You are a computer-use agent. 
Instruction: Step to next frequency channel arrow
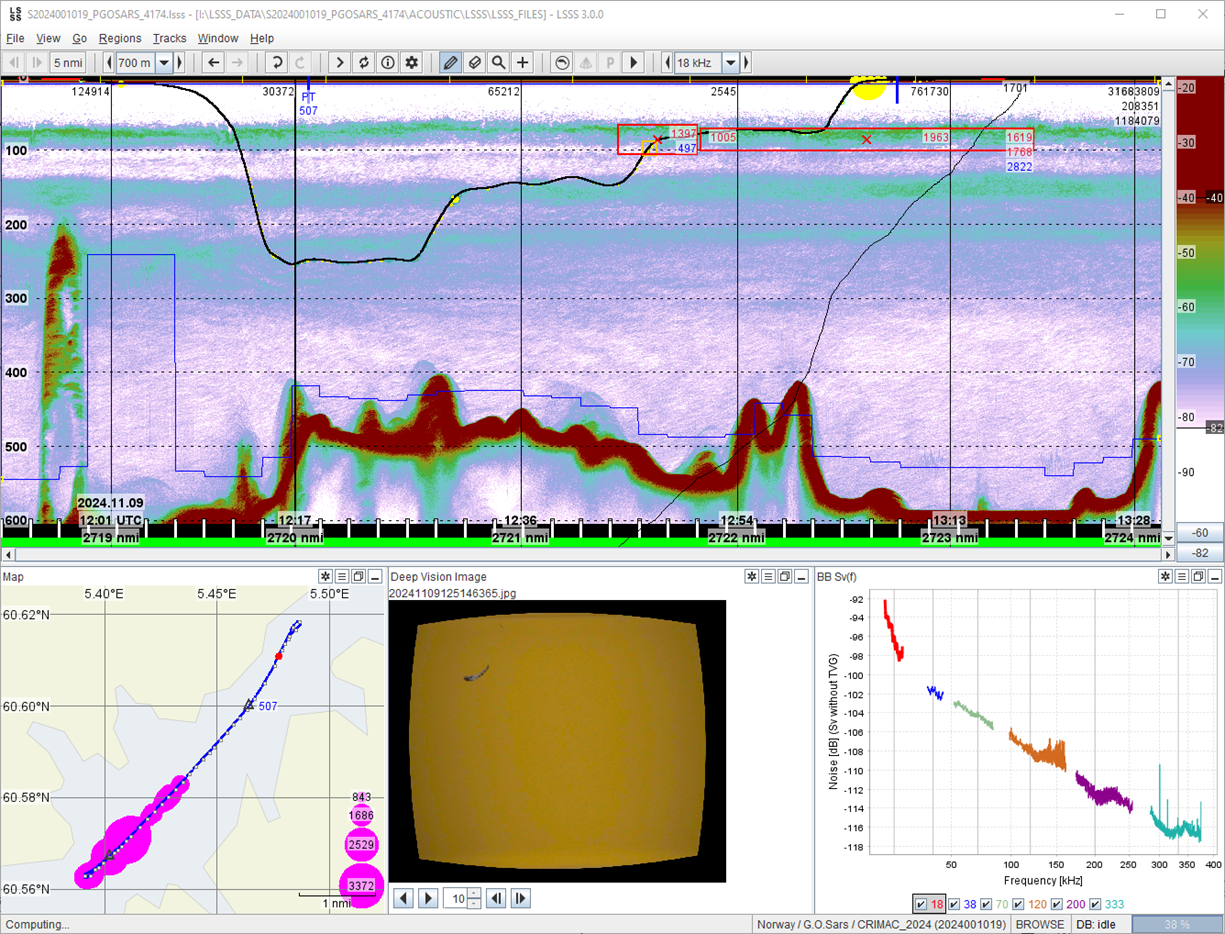tap(747, 62)
